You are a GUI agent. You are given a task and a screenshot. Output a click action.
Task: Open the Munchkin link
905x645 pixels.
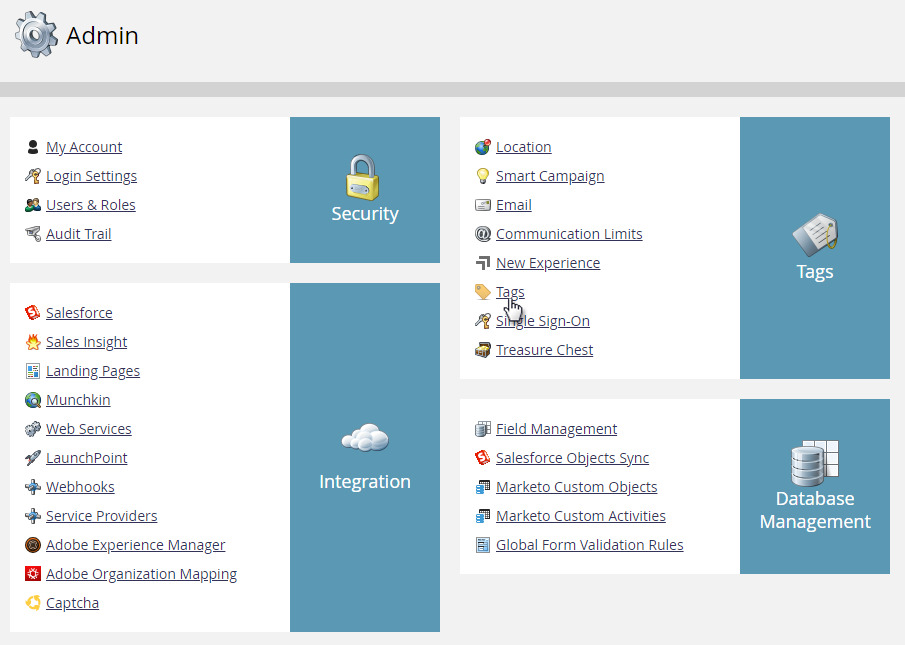[78, 400]
